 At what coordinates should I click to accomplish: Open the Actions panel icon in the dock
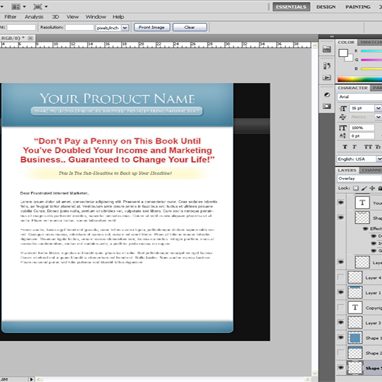pyautogui.click(x=327, y=77)
